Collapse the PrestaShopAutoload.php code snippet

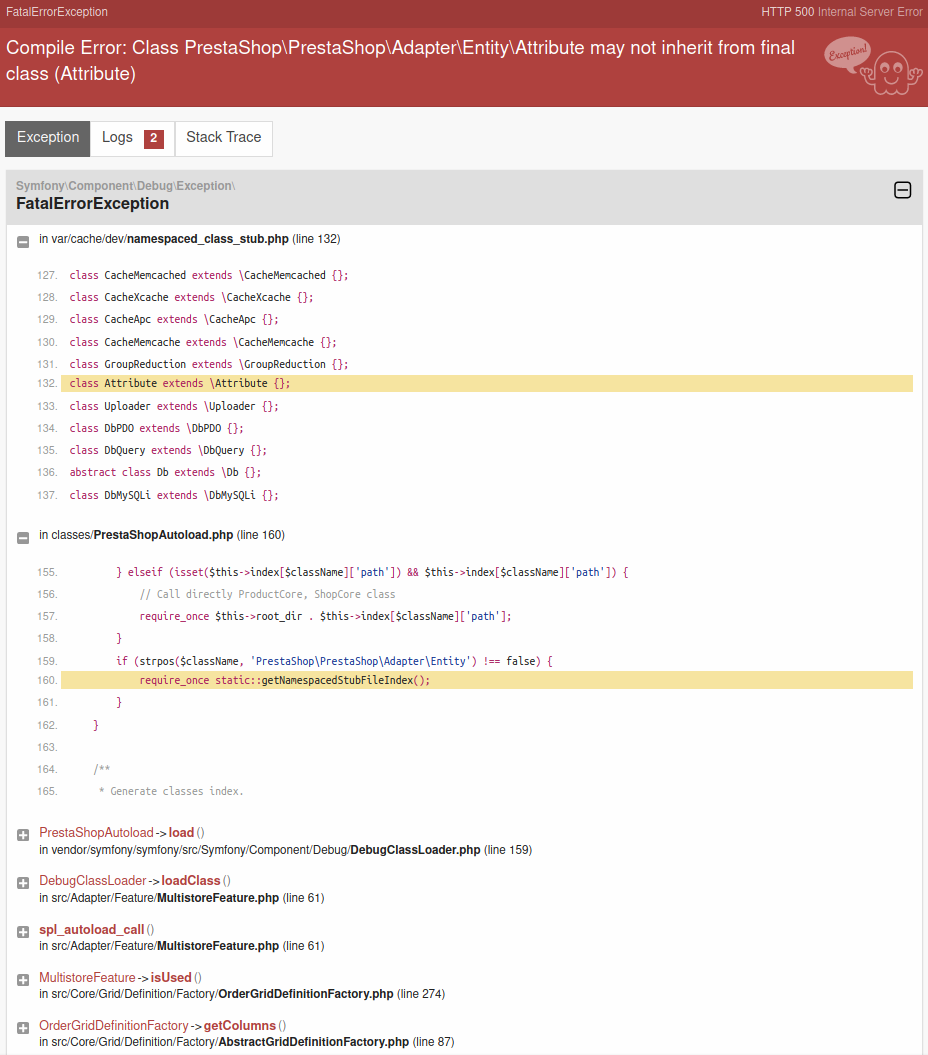tap(22, 536)
